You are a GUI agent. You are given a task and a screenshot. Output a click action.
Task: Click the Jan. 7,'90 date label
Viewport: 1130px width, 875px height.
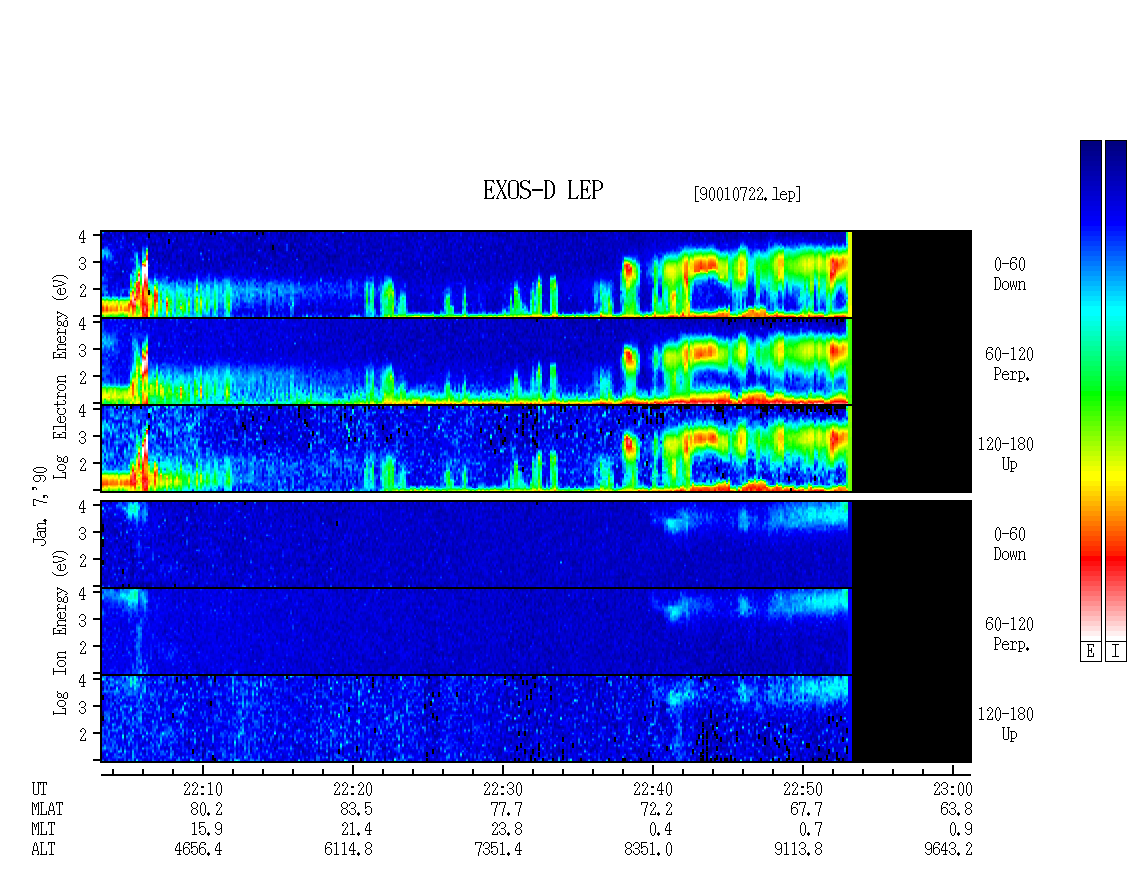[40, 506]
